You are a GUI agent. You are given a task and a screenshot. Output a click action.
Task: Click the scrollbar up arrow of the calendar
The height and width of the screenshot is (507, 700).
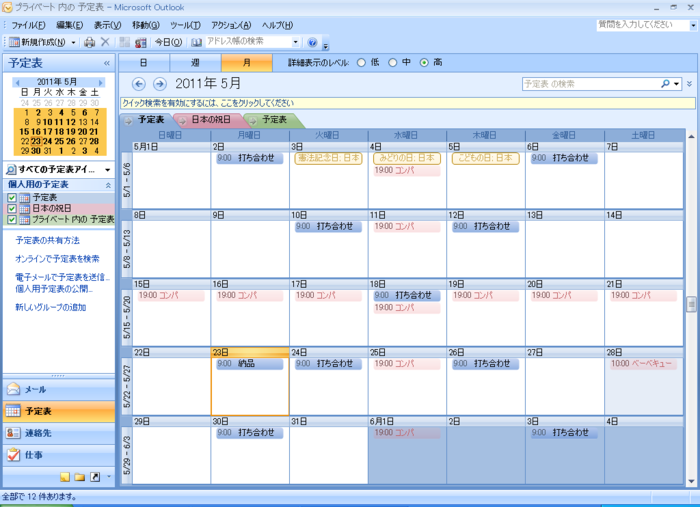pos(691,136)
